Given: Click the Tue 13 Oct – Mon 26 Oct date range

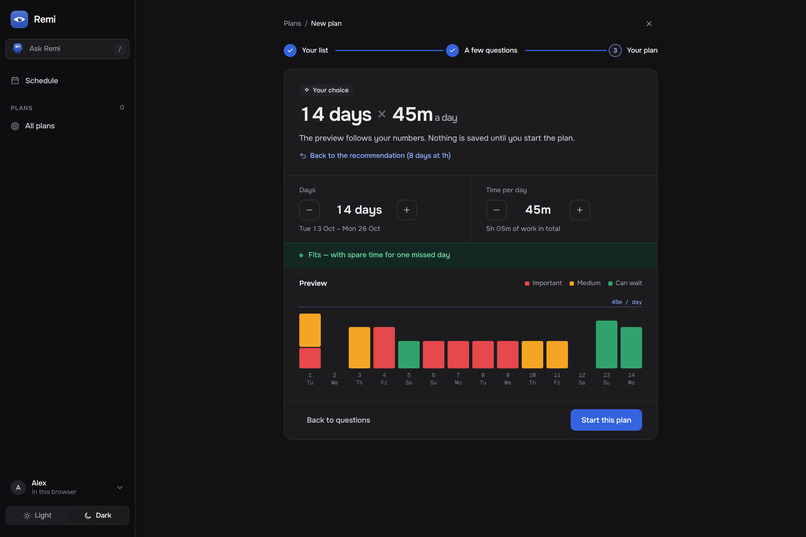Looking at the screenshot, I should 340,229.
